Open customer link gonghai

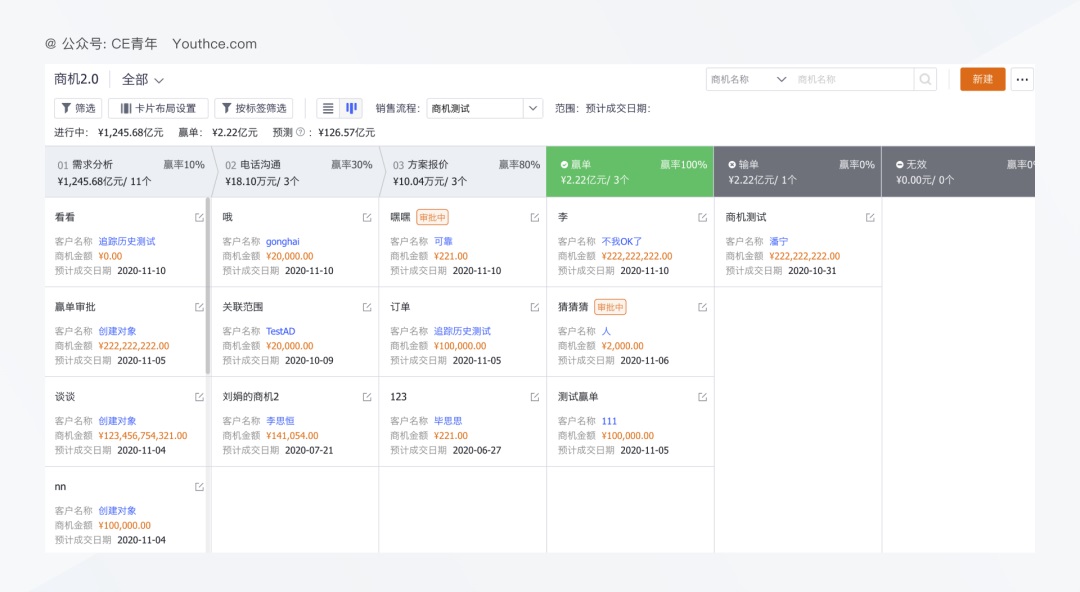[x=282, y=241]
